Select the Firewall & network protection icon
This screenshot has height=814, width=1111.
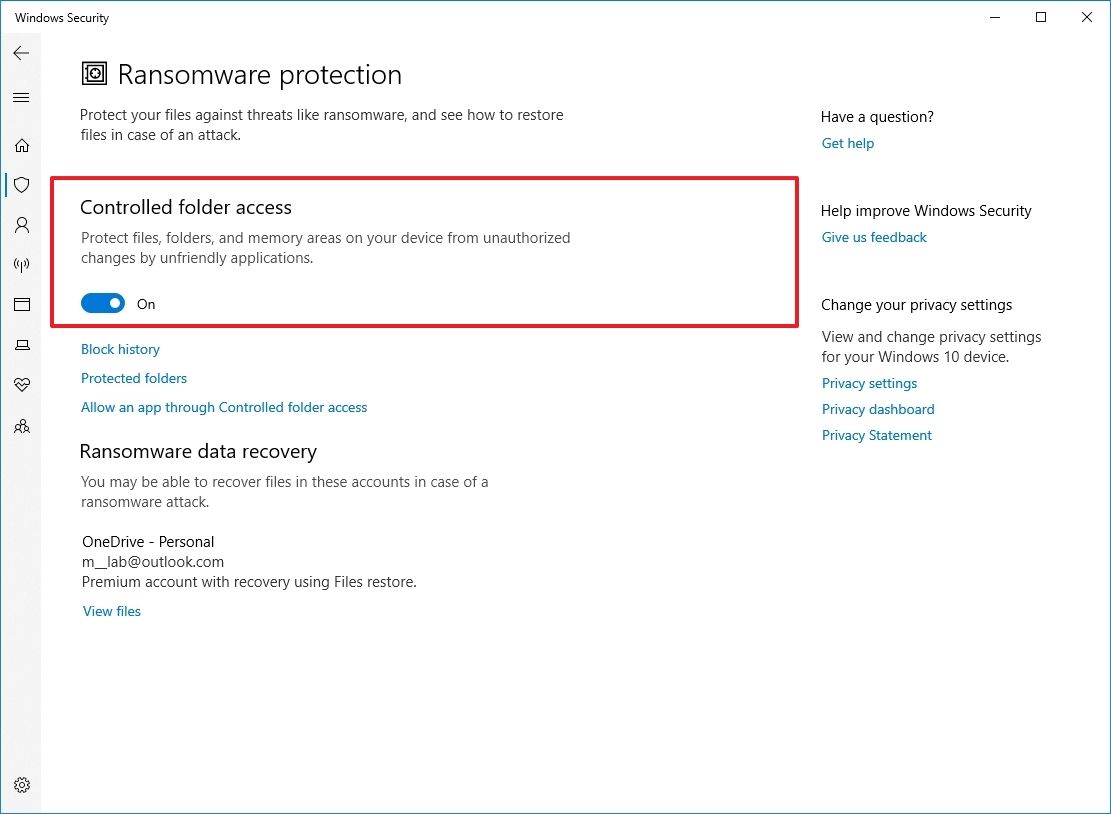tap(22, 265)
